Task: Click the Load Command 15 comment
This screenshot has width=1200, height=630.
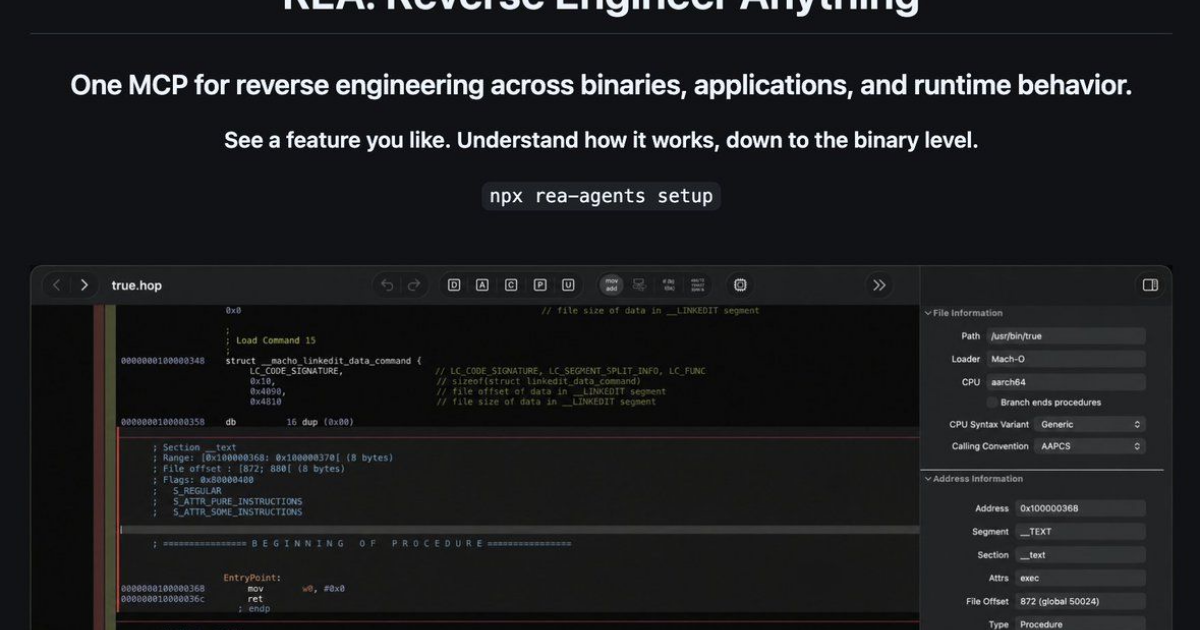Action: 270,340
